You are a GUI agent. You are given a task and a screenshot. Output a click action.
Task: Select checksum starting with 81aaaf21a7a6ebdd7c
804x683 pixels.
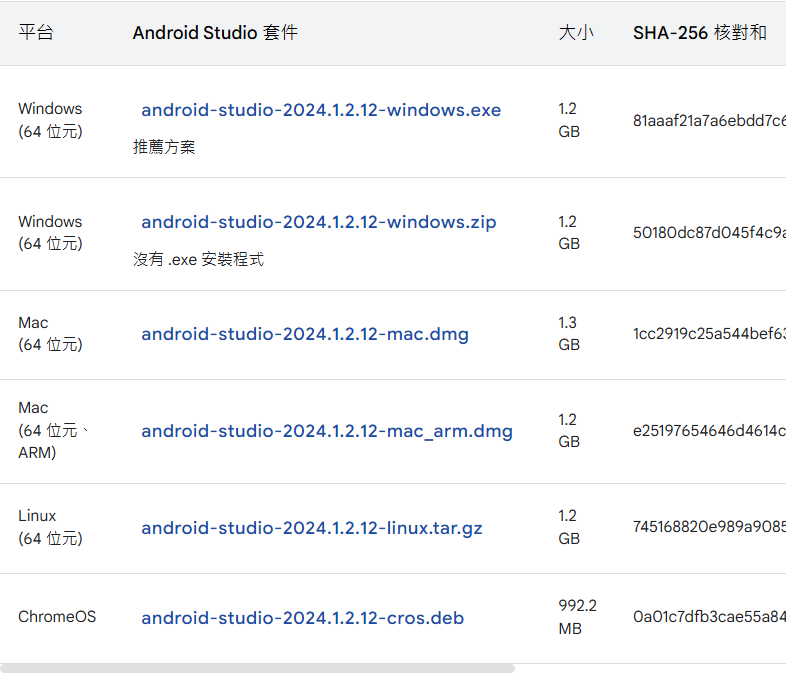(x=709, y=121)
